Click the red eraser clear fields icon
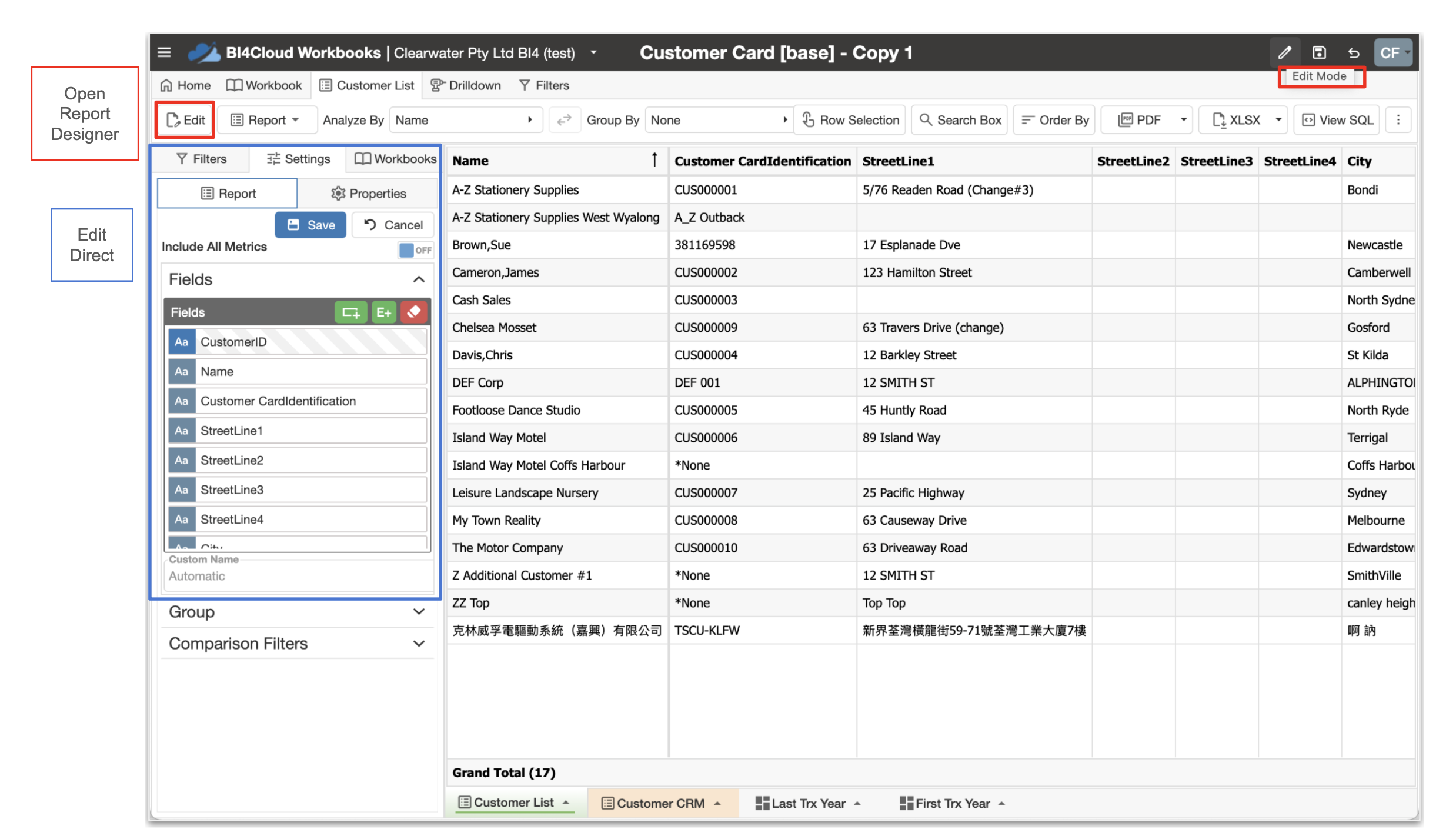Viewport: 1456px width, 839px height. click(x=415, y=312)
